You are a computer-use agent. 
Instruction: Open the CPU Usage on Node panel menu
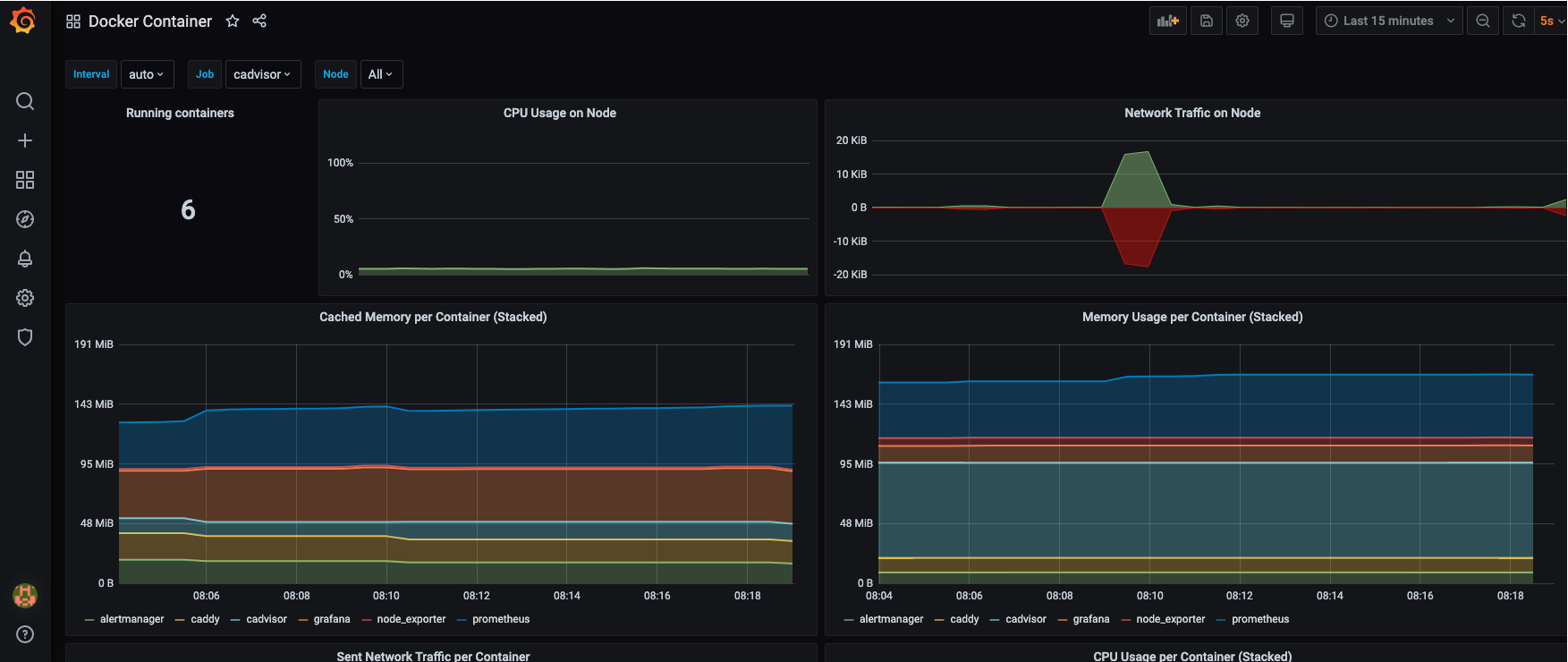pyautogui.click(x=560, y=113)
